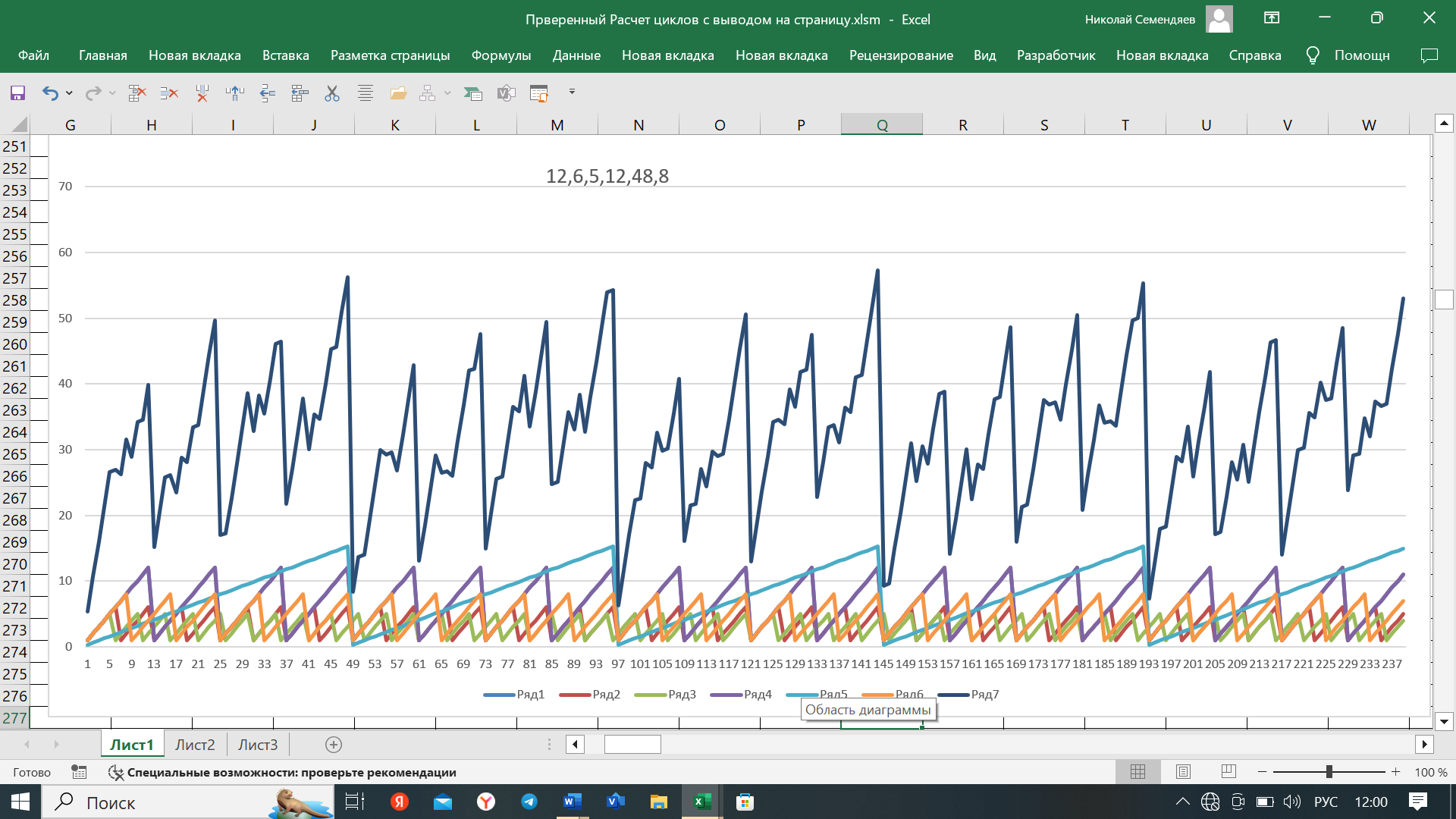
Task: Open the Справка tab
Action: (1255, 55)
